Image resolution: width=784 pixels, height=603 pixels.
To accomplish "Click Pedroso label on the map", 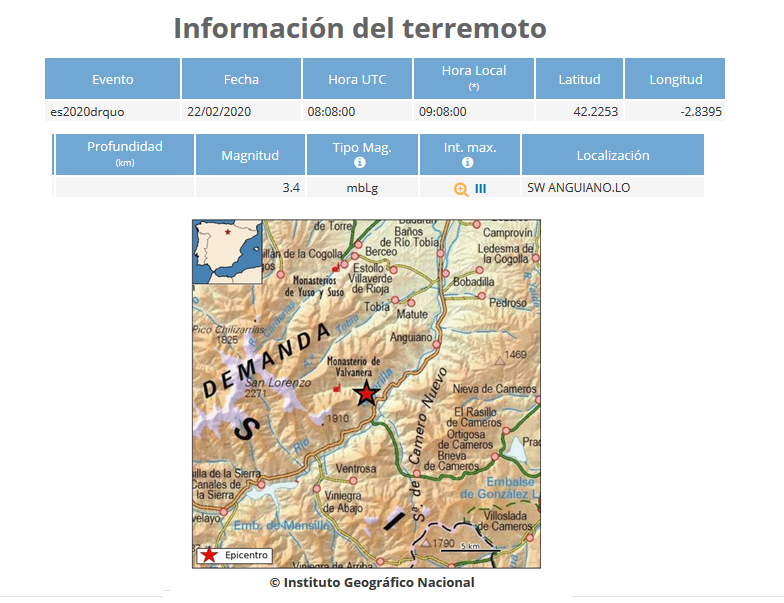I will [508, 302].
